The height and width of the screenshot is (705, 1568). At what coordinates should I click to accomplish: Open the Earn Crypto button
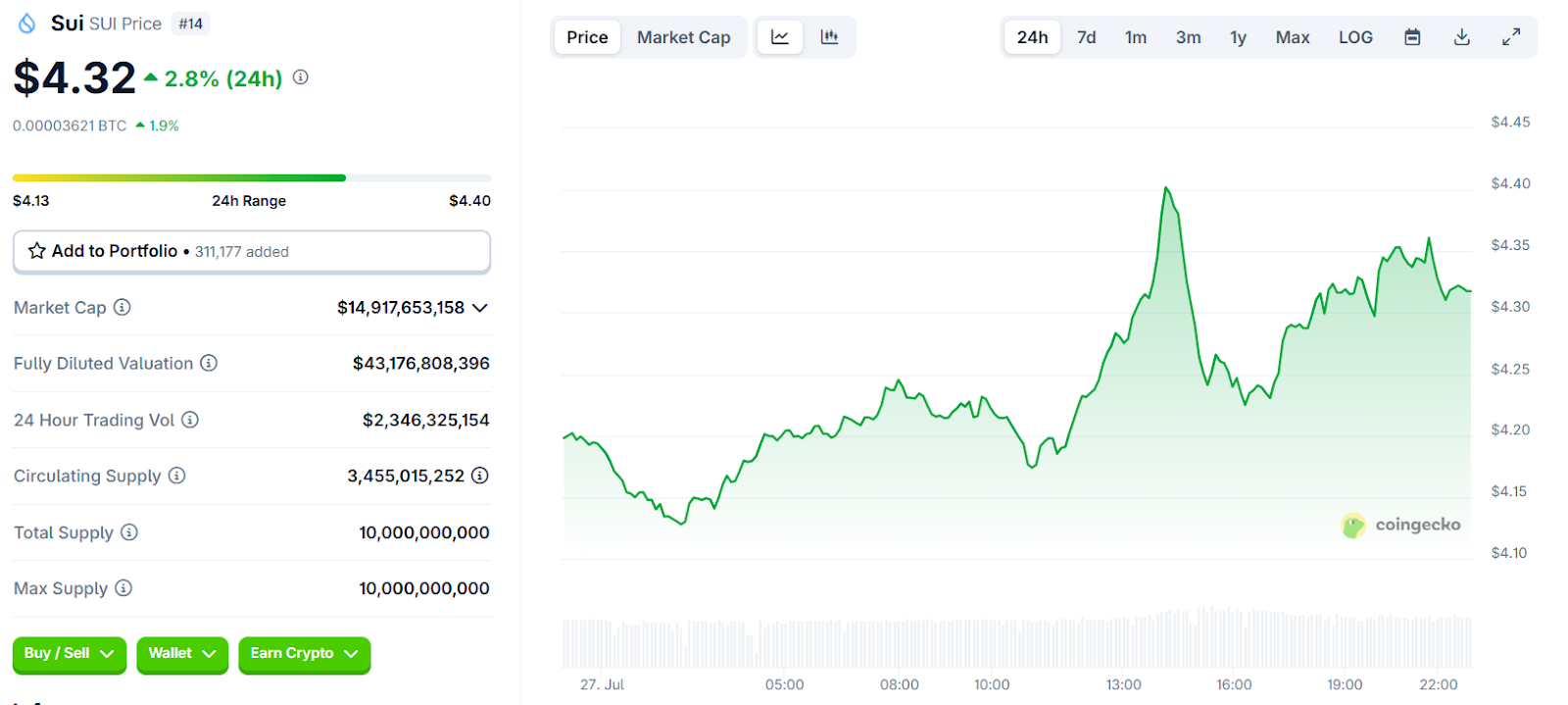coord(304,654)
